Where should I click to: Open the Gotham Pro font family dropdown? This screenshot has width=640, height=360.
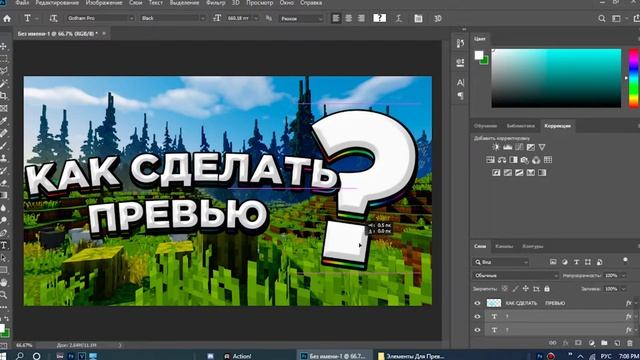pos(100,18)
